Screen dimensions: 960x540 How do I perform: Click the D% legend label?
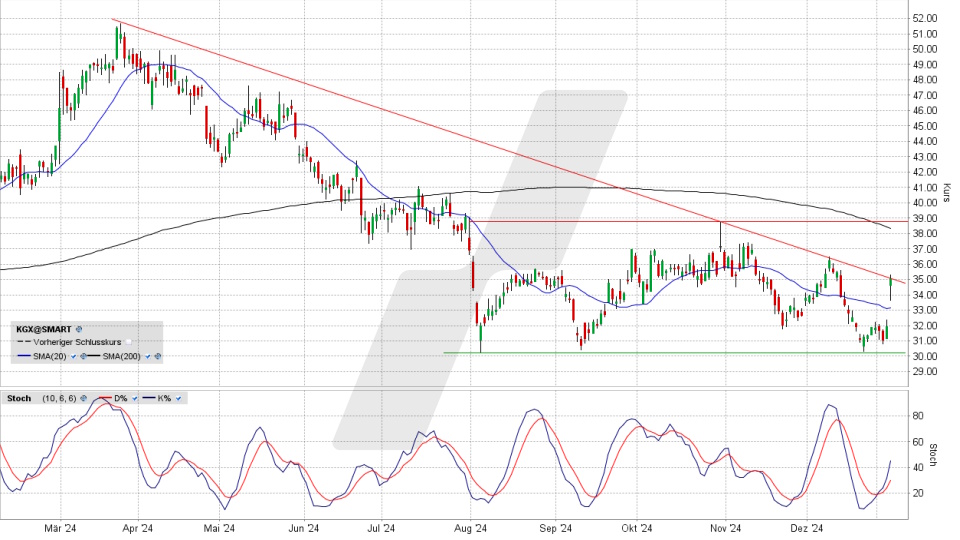[121, 398]
